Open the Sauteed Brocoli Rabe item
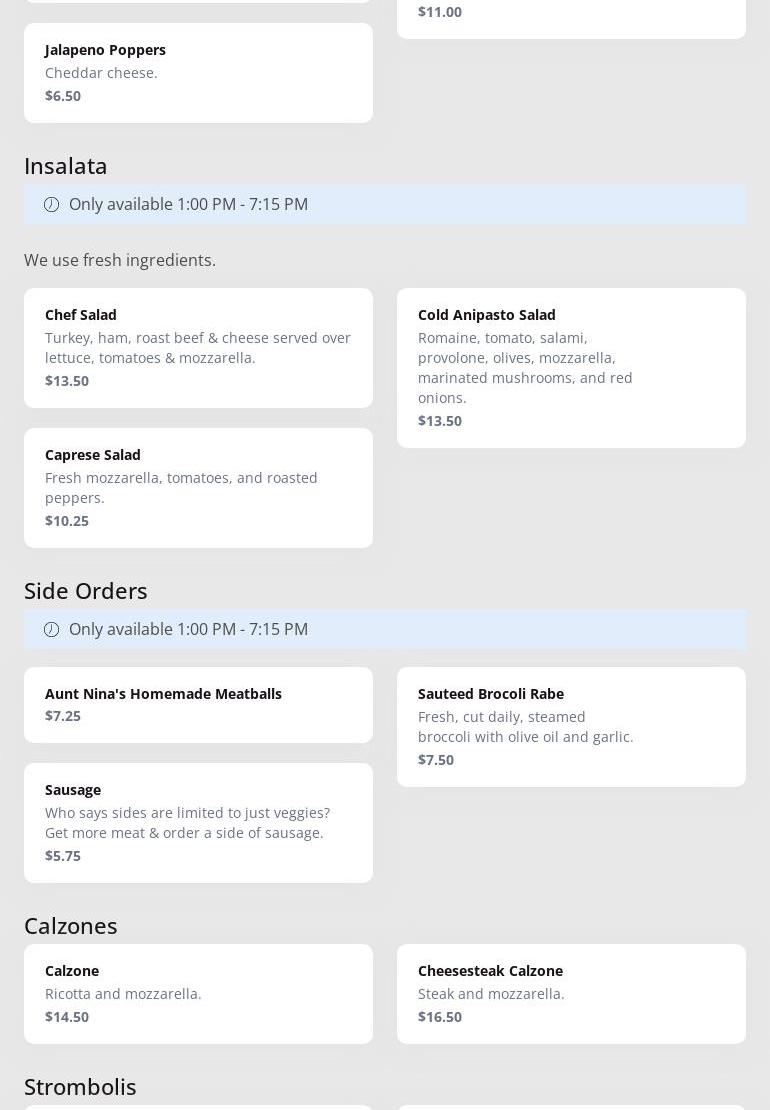 point(571,726)
